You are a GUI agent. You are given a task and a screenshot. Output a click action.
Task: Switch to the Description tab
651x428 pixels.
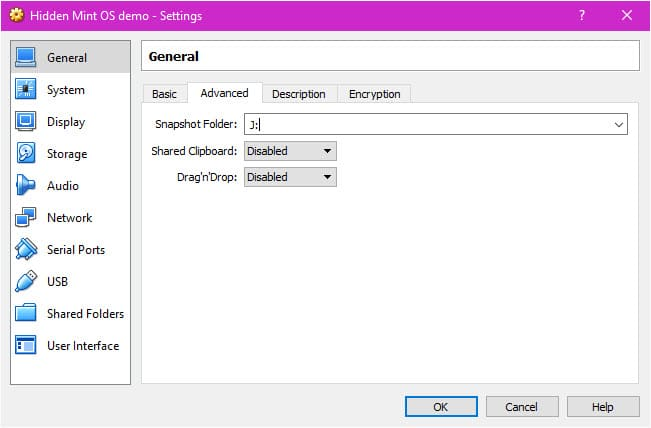pos(299,94)
